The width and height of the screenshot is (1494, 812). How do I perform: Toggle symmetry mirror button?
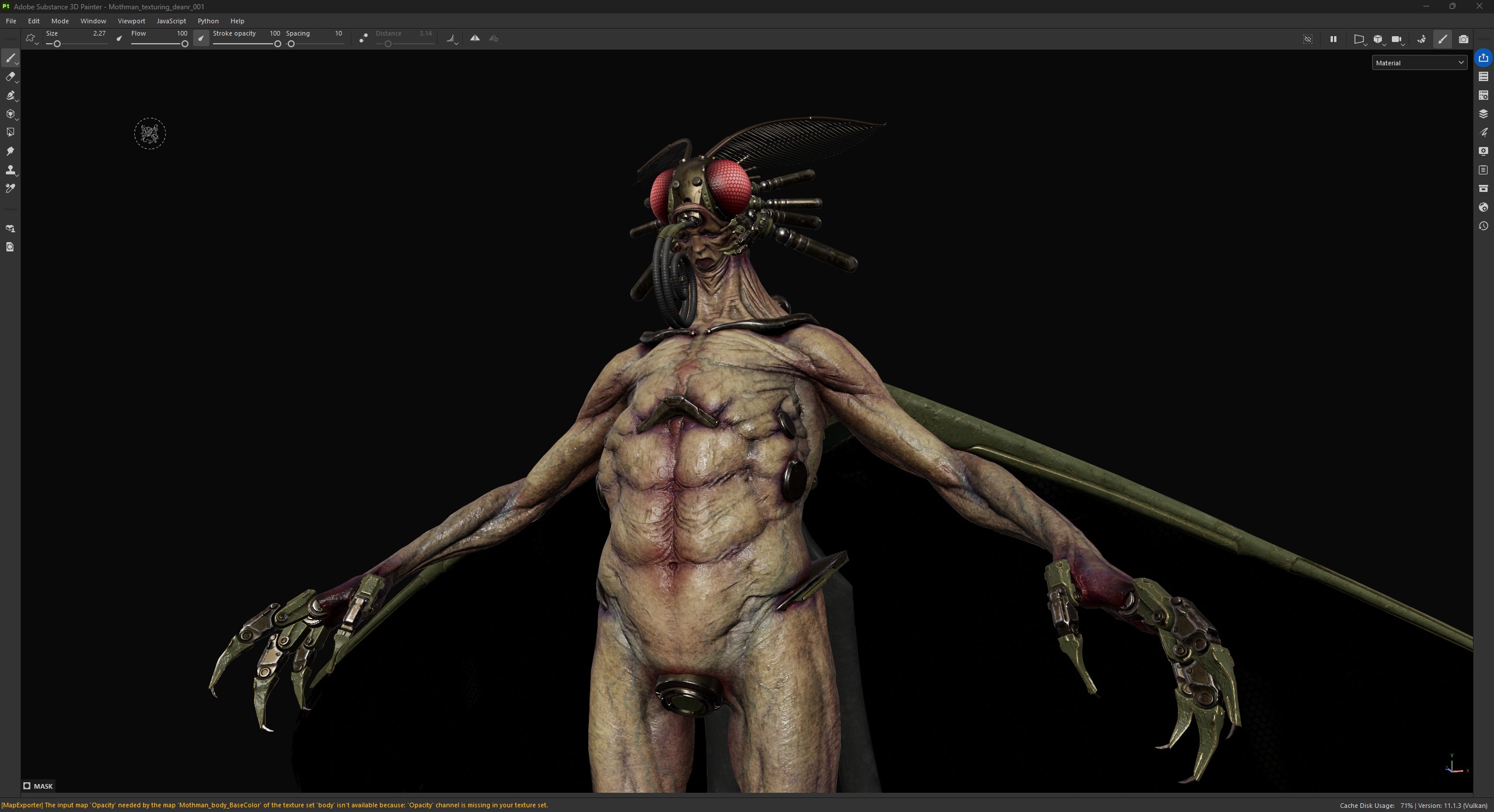pos(475,38)
